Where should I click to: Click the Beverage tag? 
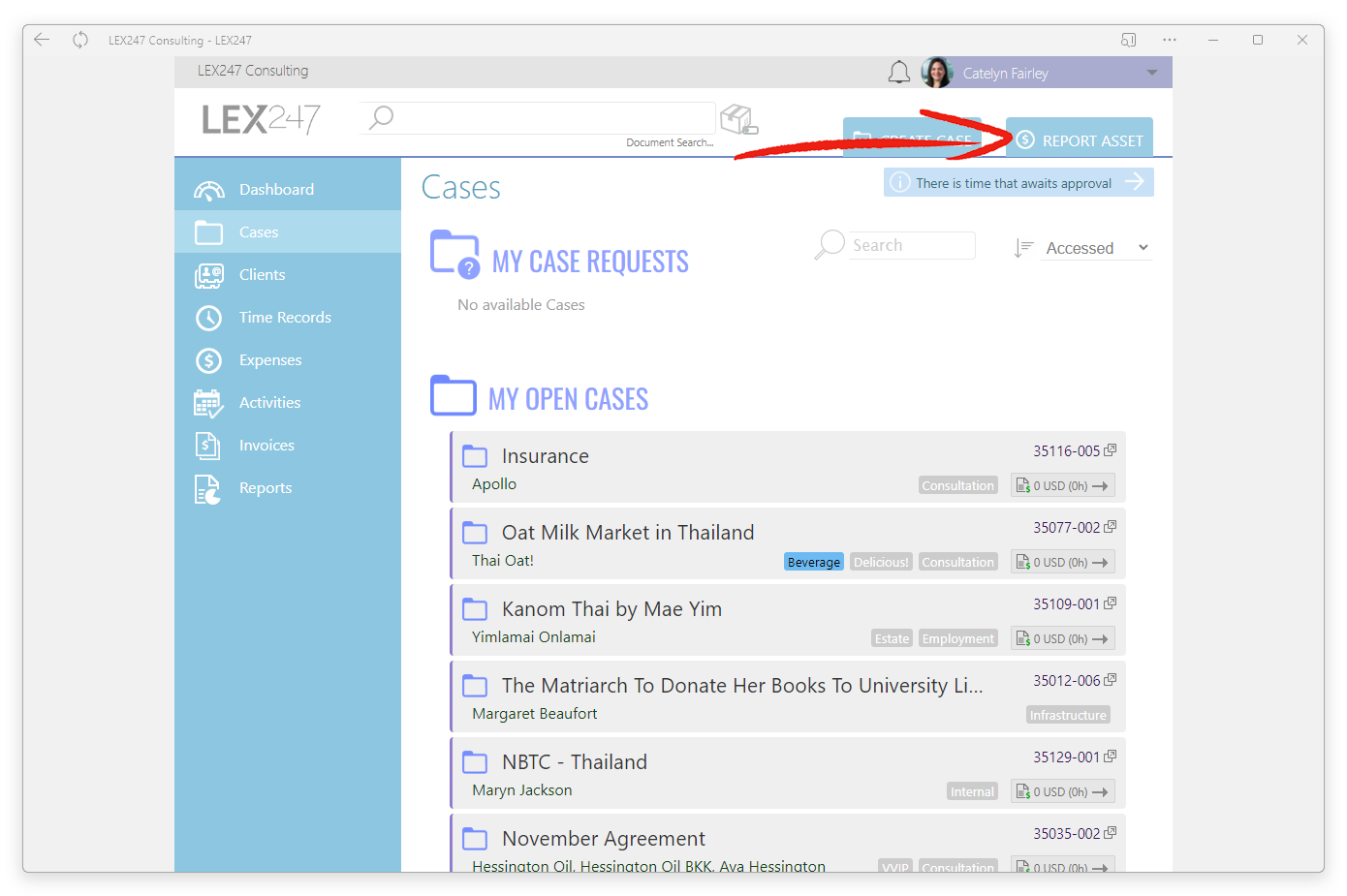(813, 562)
